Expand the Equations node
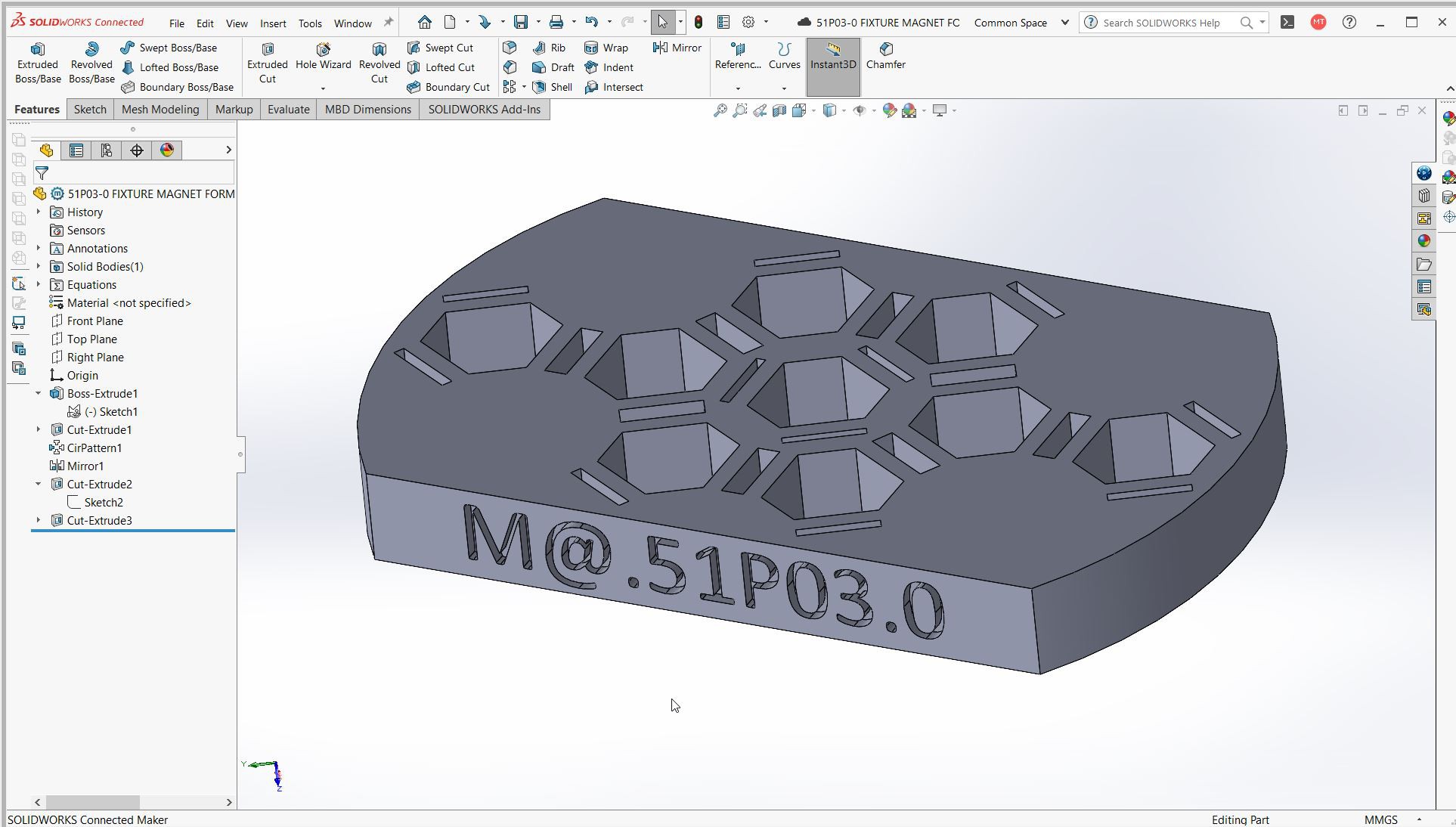This screenshot has width=1456, height=827. (x=39, y=284)
